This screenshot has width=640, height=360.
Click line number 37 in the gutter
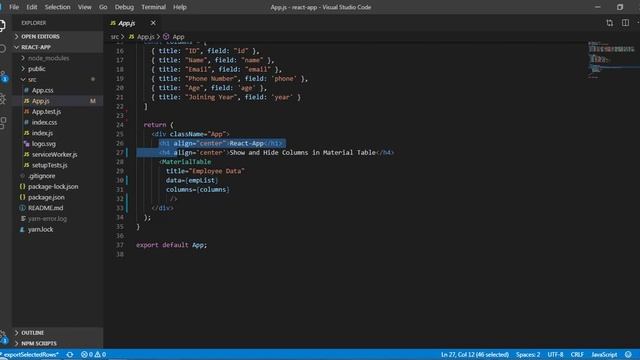[x=120, y=245]
